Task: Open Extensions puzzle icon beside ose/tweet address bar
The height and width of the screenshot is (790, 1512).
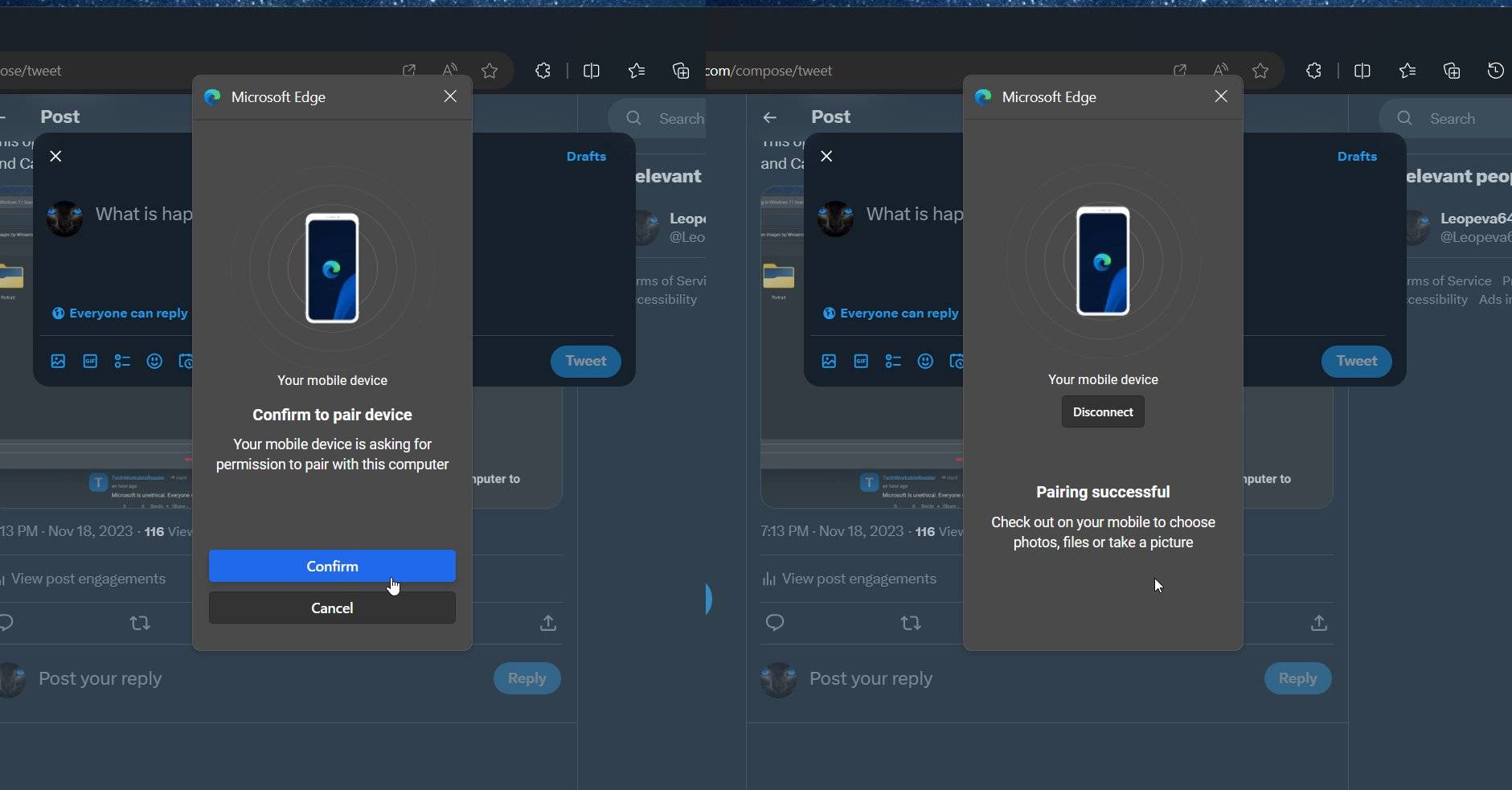Action: click(x=543, y=71)
